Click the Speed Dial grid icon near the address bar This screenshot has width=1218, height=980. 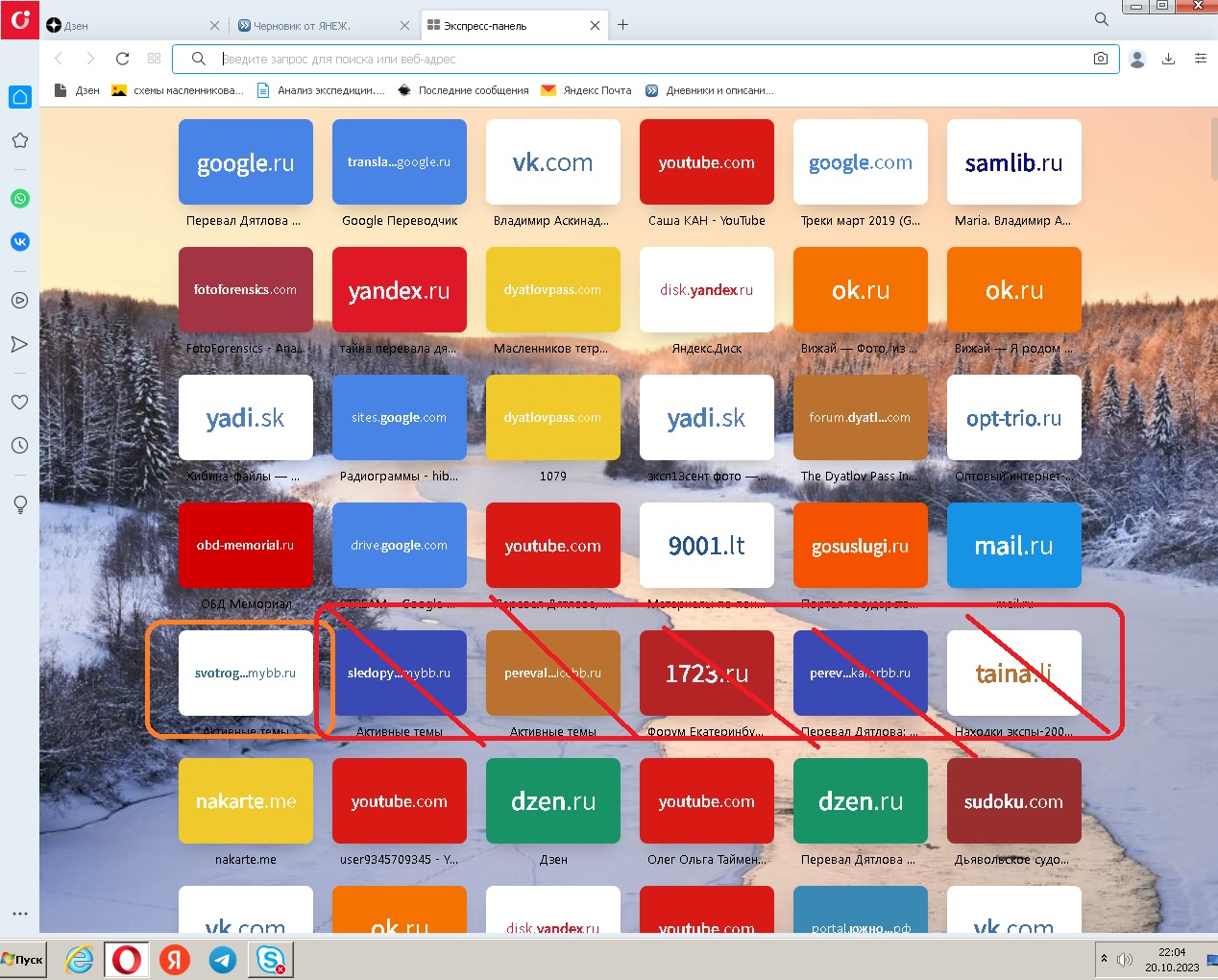pos(154,59)
